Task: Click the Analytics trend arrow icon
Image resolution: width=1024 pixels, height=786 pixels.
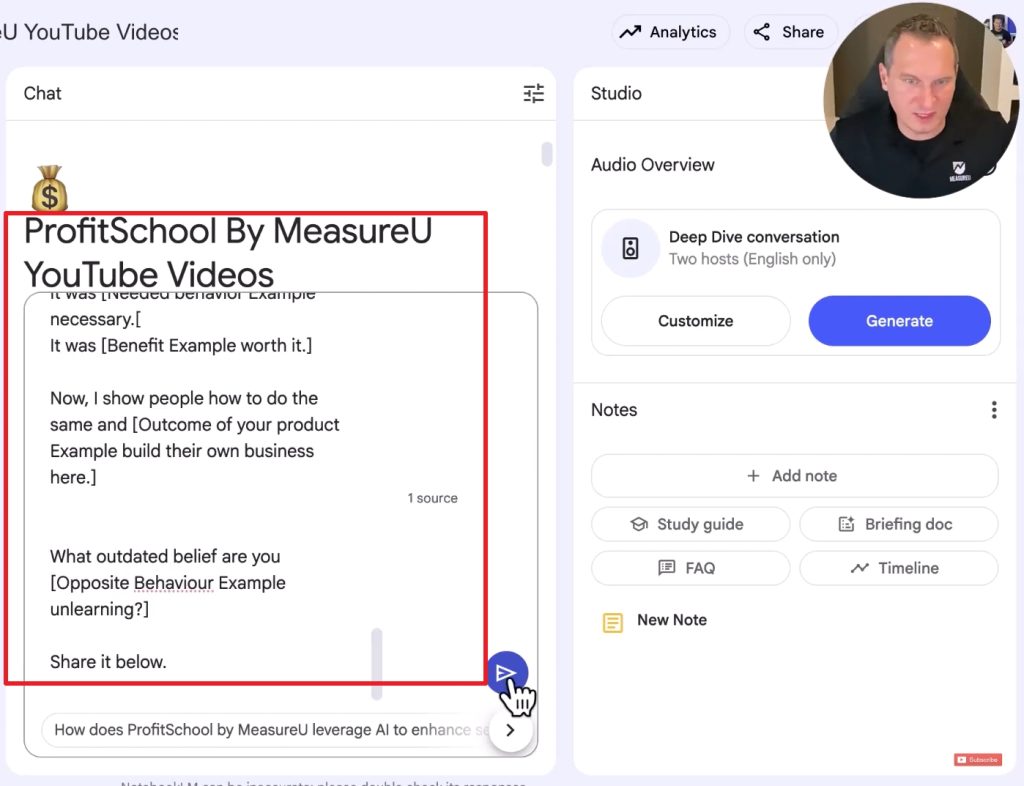Action: click(x=630, y=32)
